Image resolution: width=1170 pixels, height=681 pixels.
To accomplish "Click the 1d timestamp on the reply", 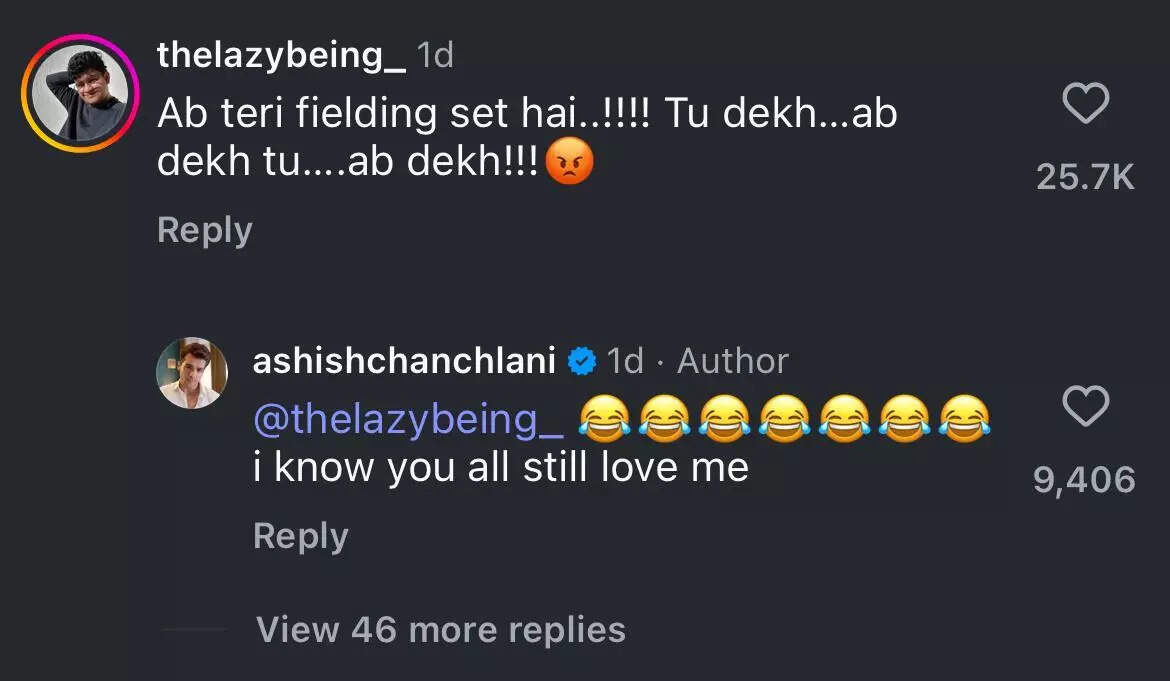I will [625, 359].
